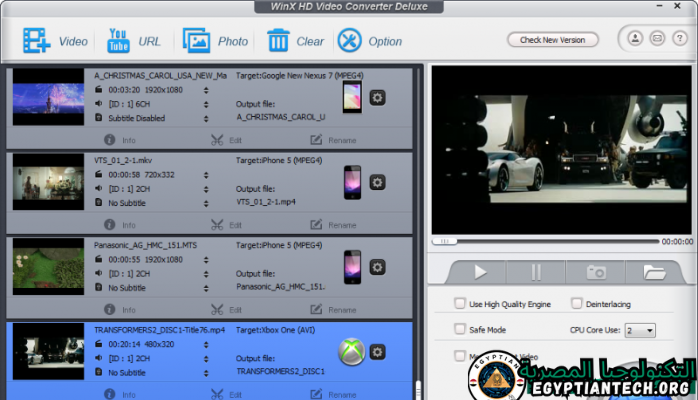
Task: Open the CPU Core Use dropdown
Action: tap(640, 330)
